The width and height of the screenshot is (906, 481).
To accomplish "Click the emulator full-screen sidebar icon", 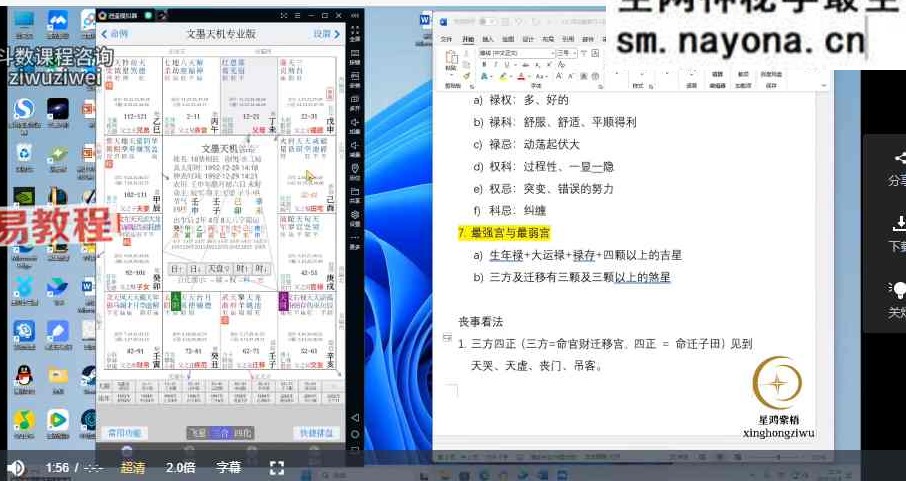I will pyautogui.click(x=355, y=32).
